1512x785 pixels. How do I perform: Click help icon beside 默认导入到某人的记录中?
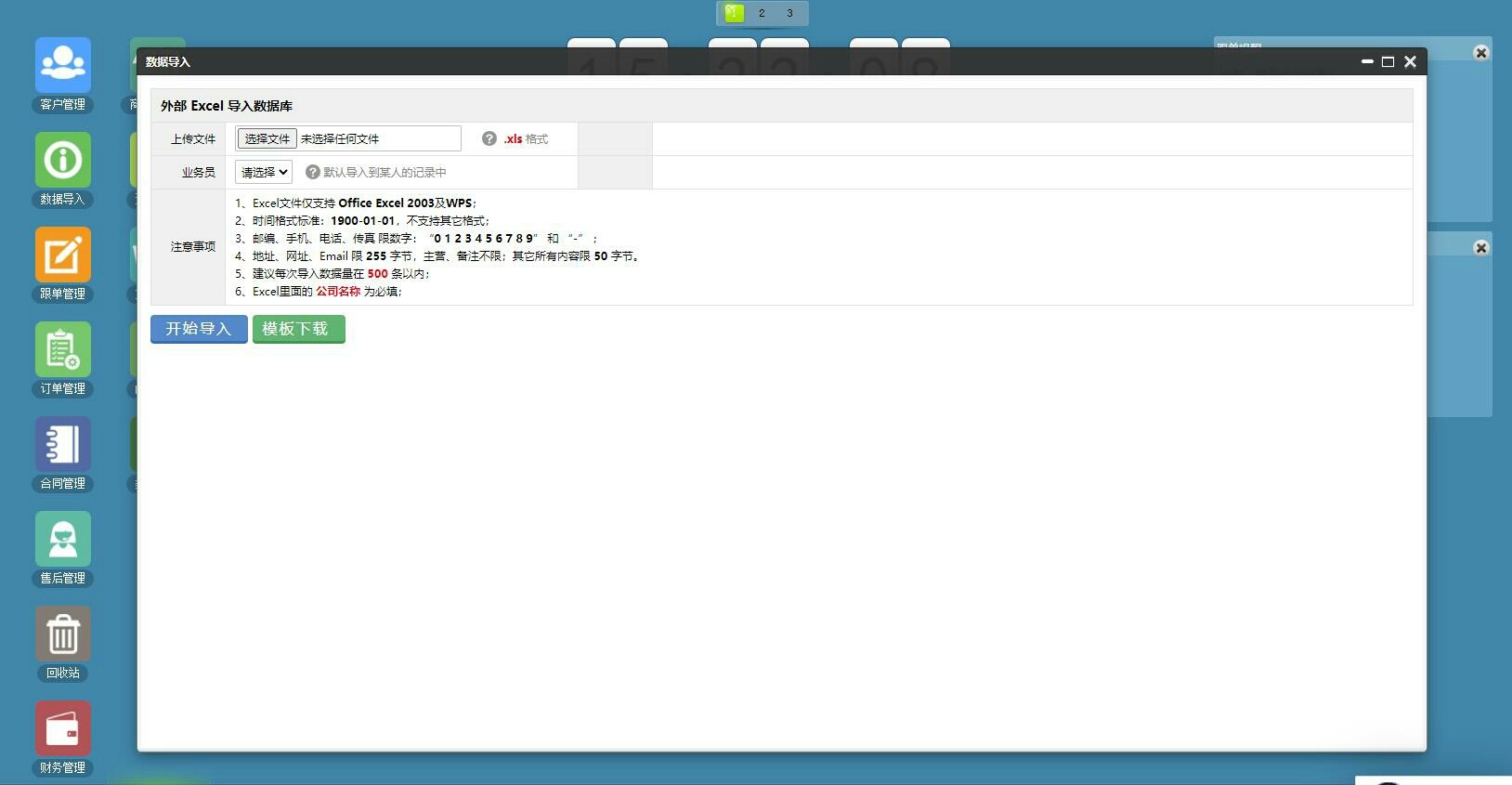(313, 172)
